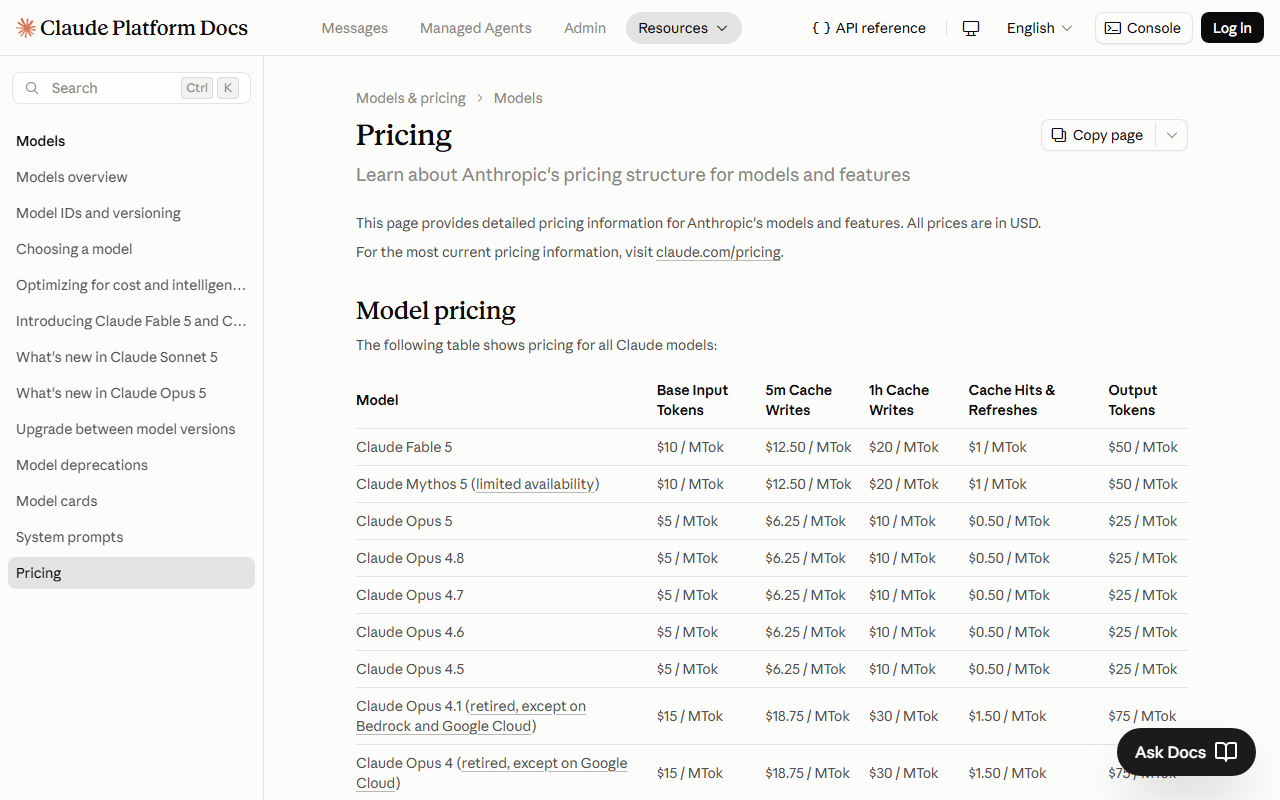This screenshot has width=1280, height=800.
Task: Click the Ask Docs book icon
Action: 1226,752
